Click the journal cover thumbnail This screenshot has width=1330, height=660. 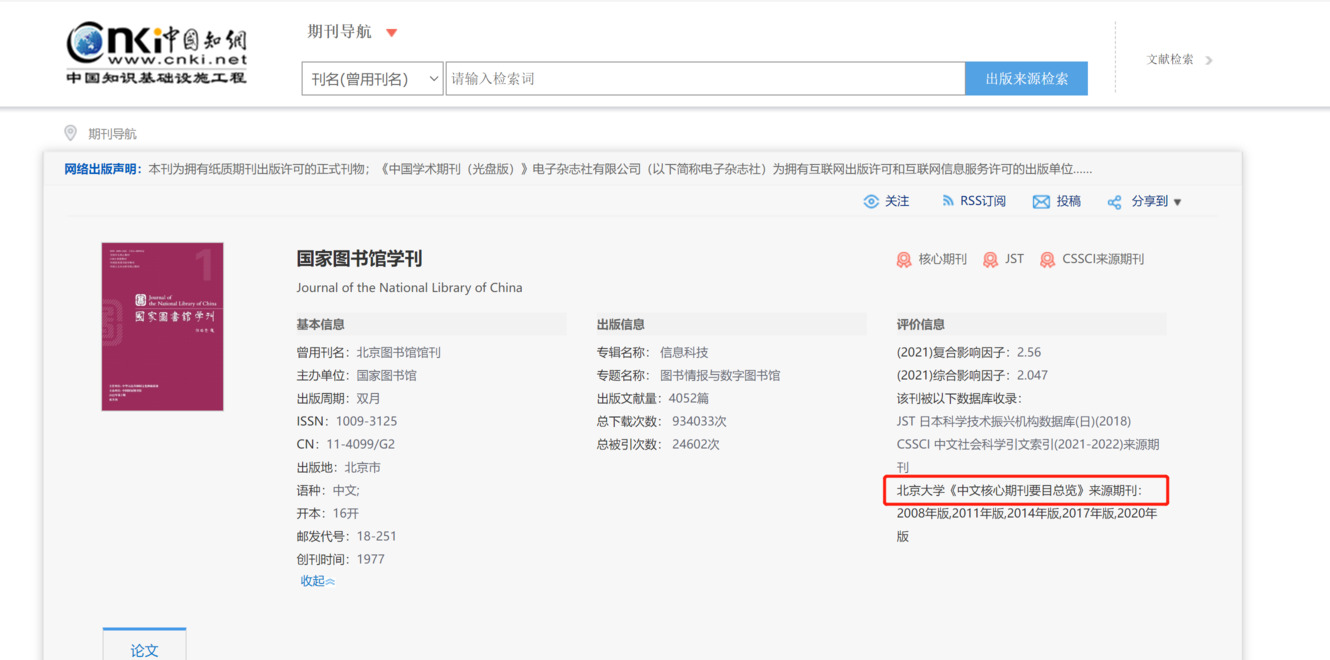162,326
